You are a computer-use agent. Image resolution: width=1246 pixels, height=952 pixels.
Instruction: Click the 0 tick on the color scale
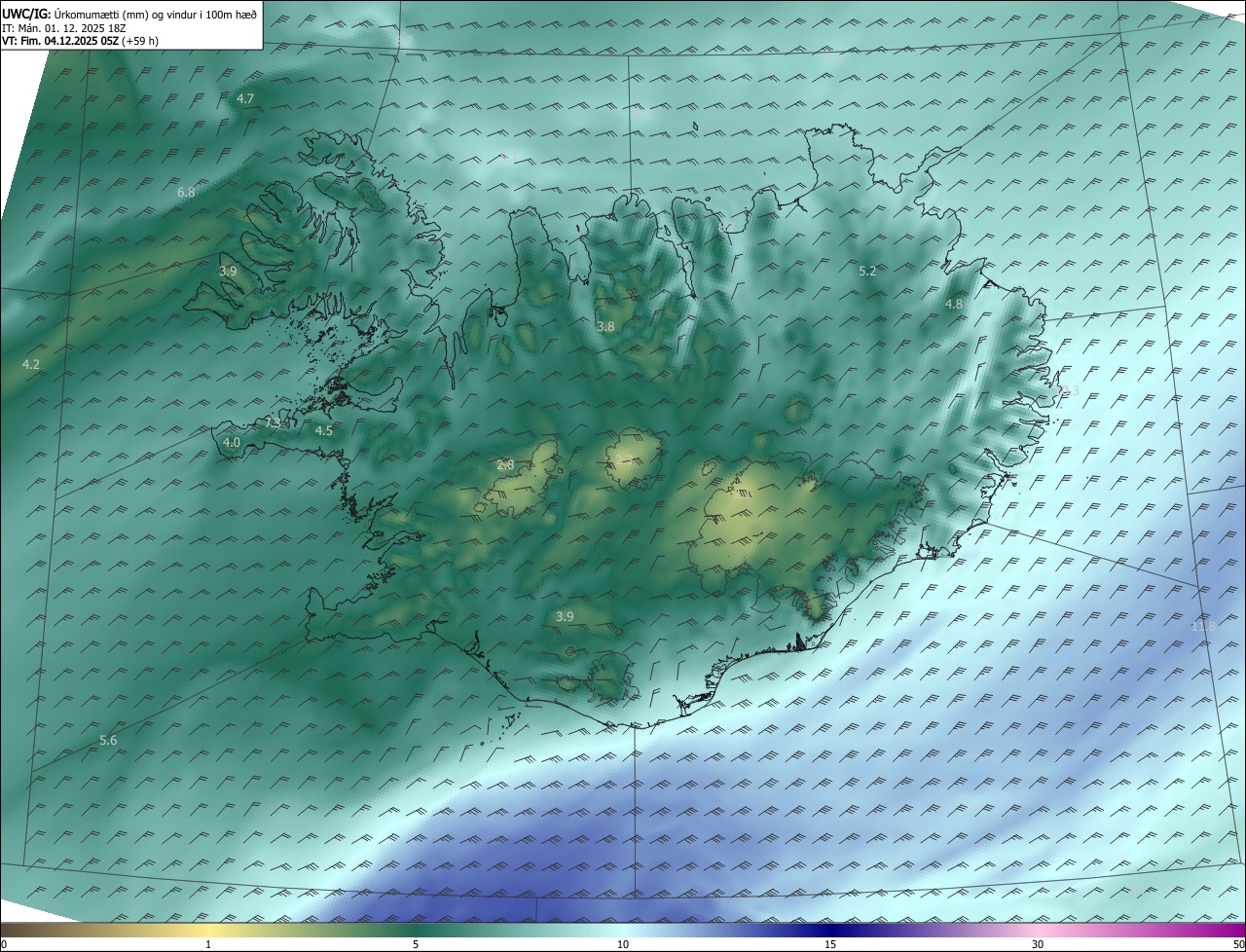tap(4, 944)
